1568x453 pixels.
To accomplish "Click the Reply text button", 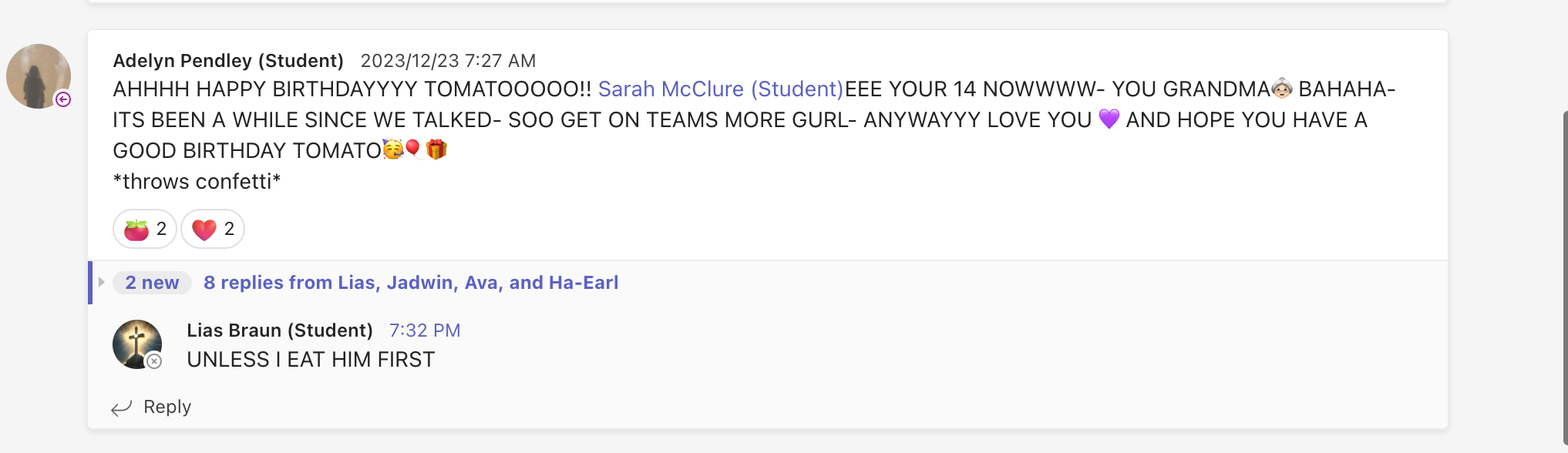I will 167,407.
